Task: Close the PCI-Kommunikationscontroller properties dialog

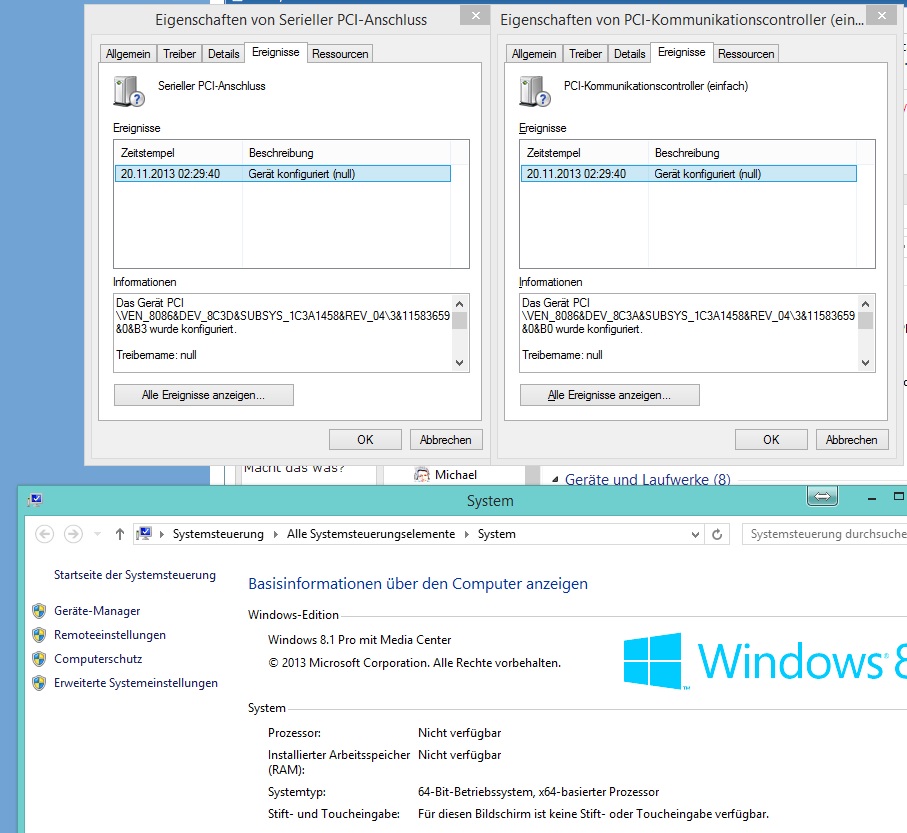Action: (x=882, y=16)
